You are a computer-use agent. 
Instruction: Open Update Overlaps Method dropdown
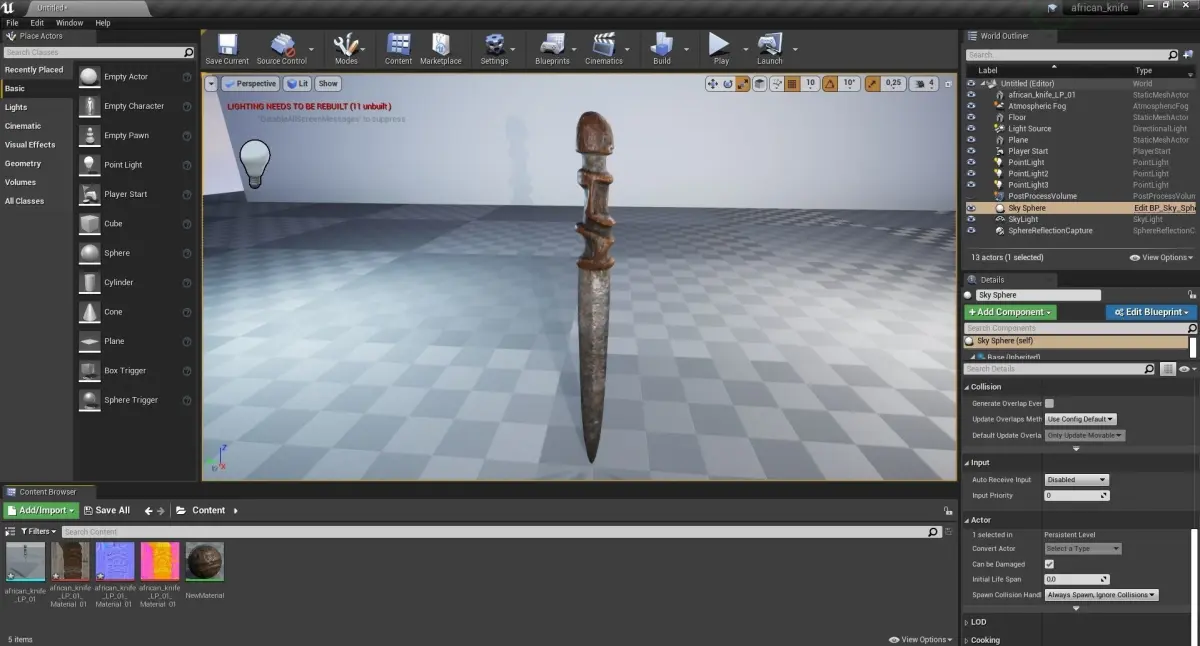click(1080, 419)
